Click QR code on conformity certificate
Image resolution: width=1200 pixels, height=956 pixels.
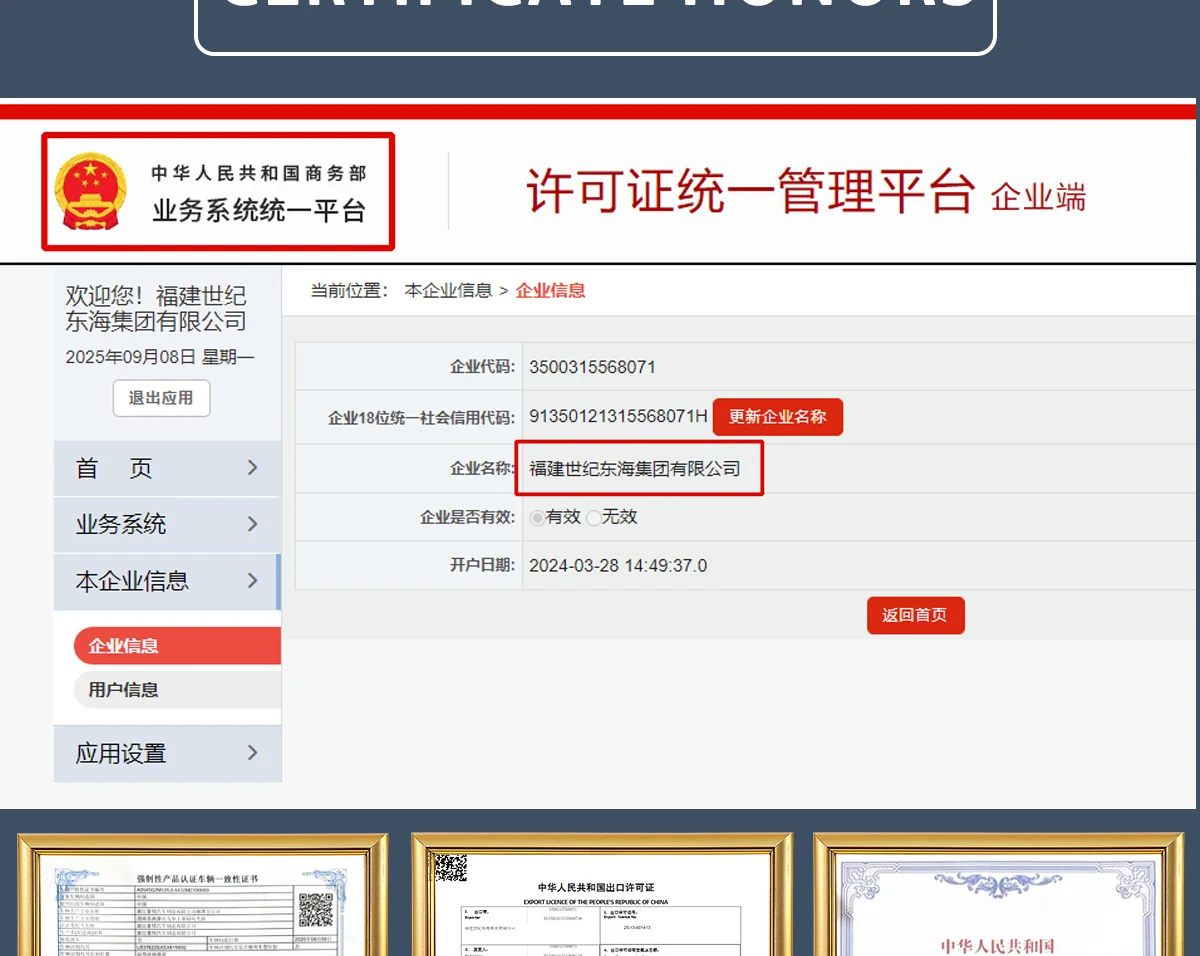[316, 909]
